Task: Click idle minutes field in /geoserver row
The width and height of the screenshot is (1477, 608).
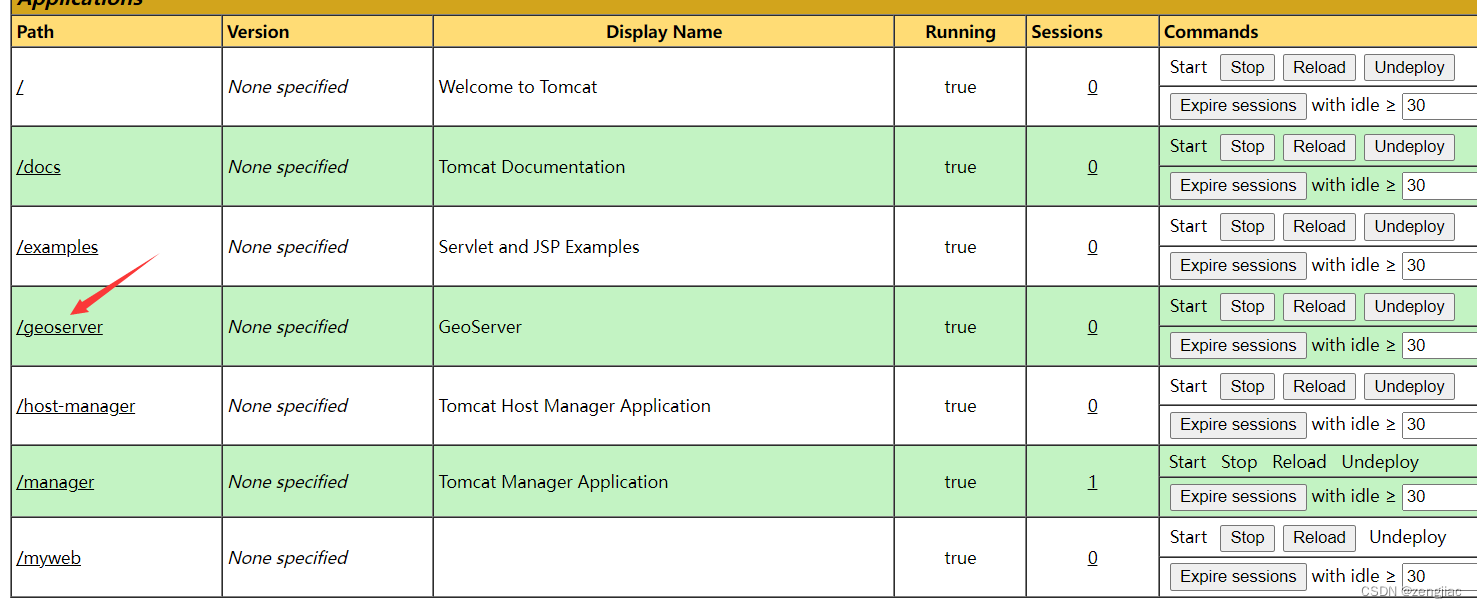Action: click(x=1439, y=345)
